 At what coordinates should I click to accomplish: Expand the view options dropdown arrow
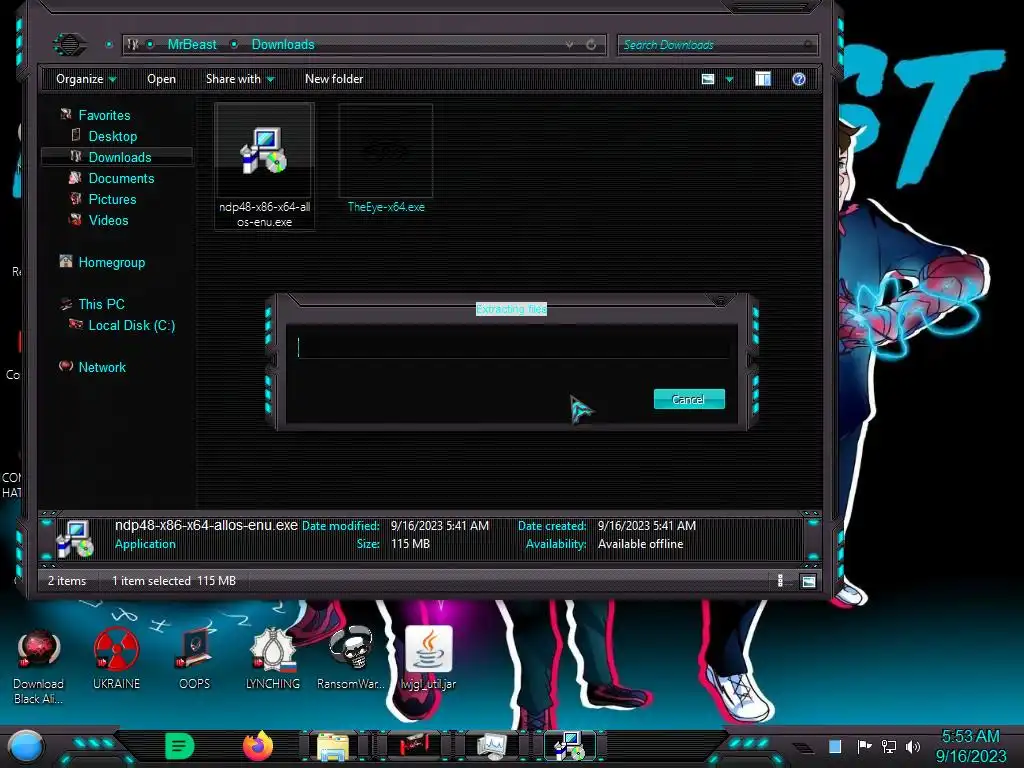coord(729,80)
